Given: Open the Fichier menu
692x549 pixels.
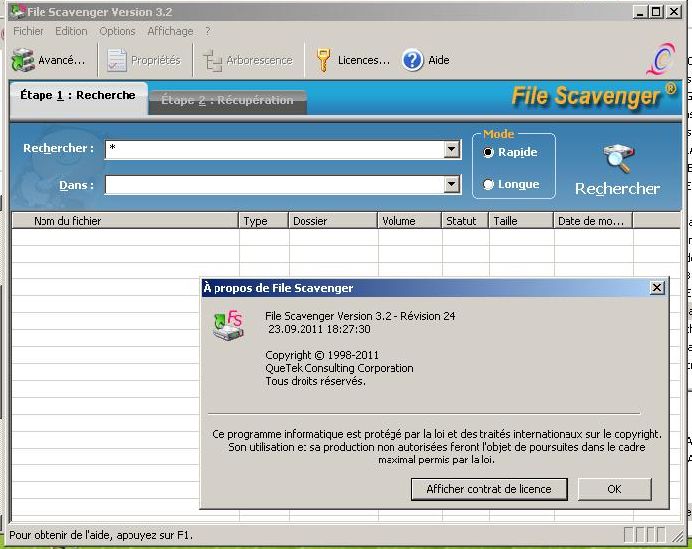Looking at the screenshot, I should coord(28,31).
